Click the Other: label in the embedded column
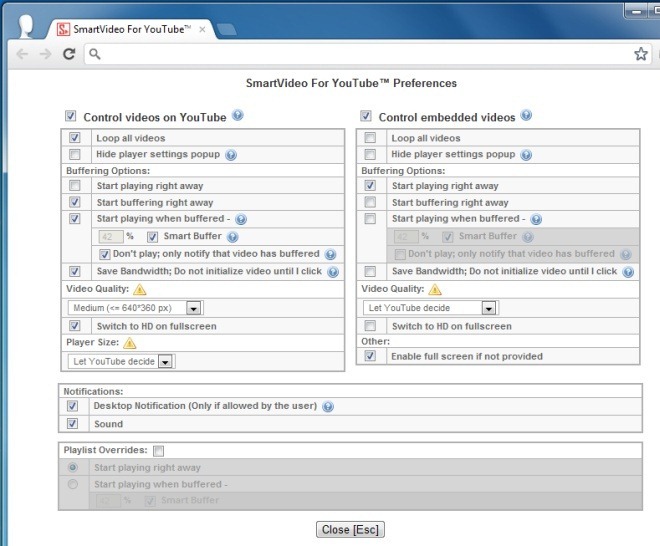This screenshot has height=546, width=660. click(375, 341)
